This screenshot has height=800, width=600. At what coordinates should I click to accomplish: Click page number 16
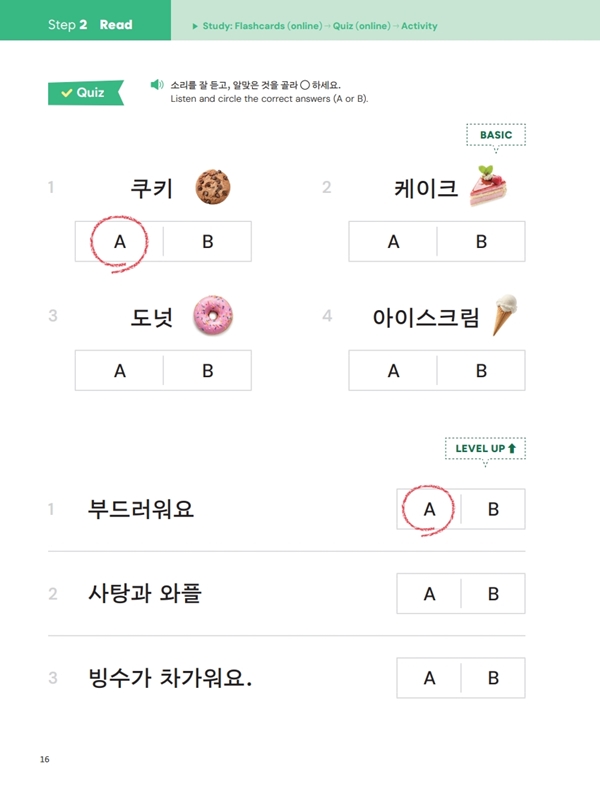click(x=45, y=760)
